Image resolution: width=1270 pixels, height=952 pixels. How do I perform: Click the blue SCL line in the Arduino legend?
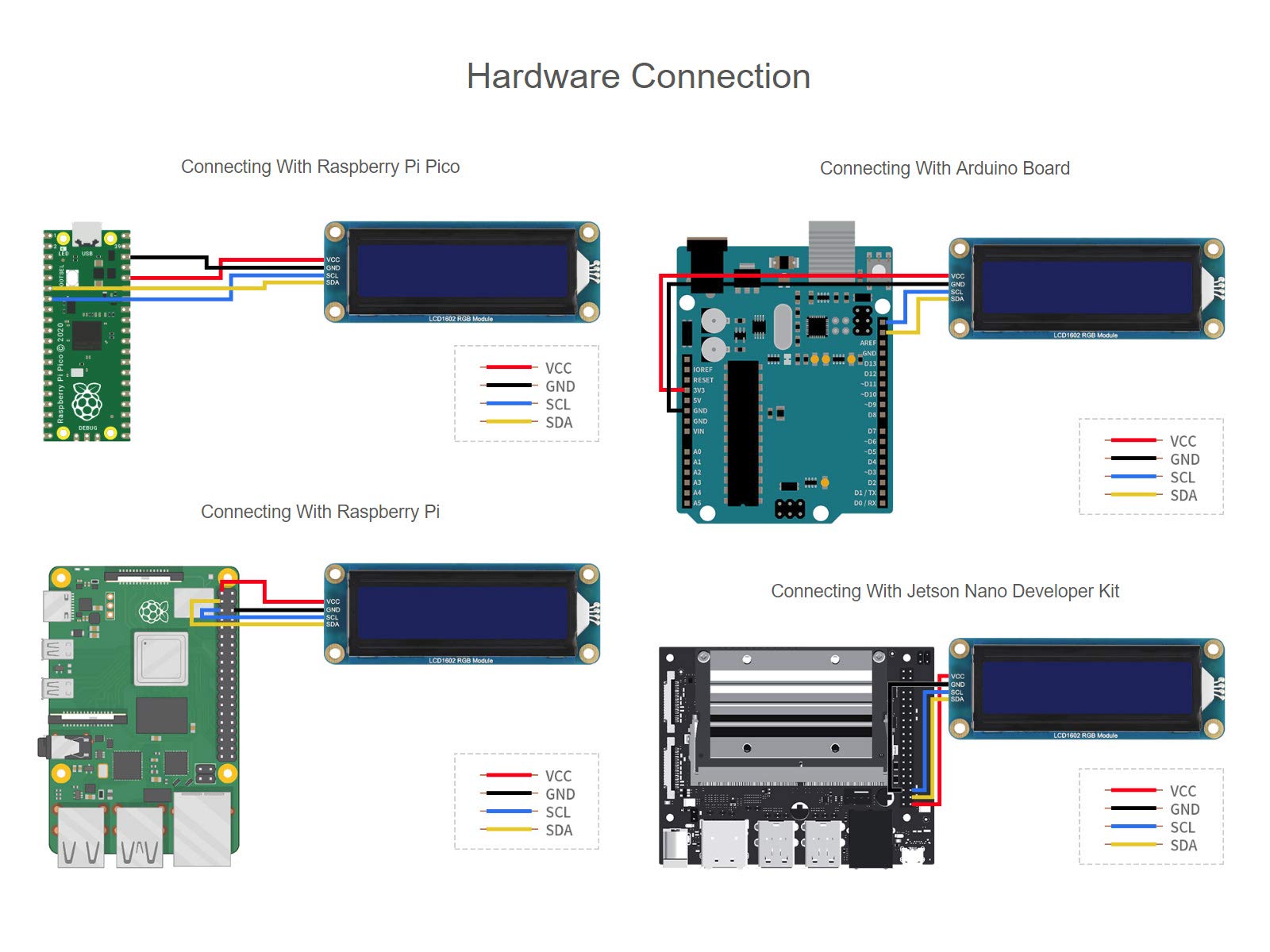(1133, 477)
